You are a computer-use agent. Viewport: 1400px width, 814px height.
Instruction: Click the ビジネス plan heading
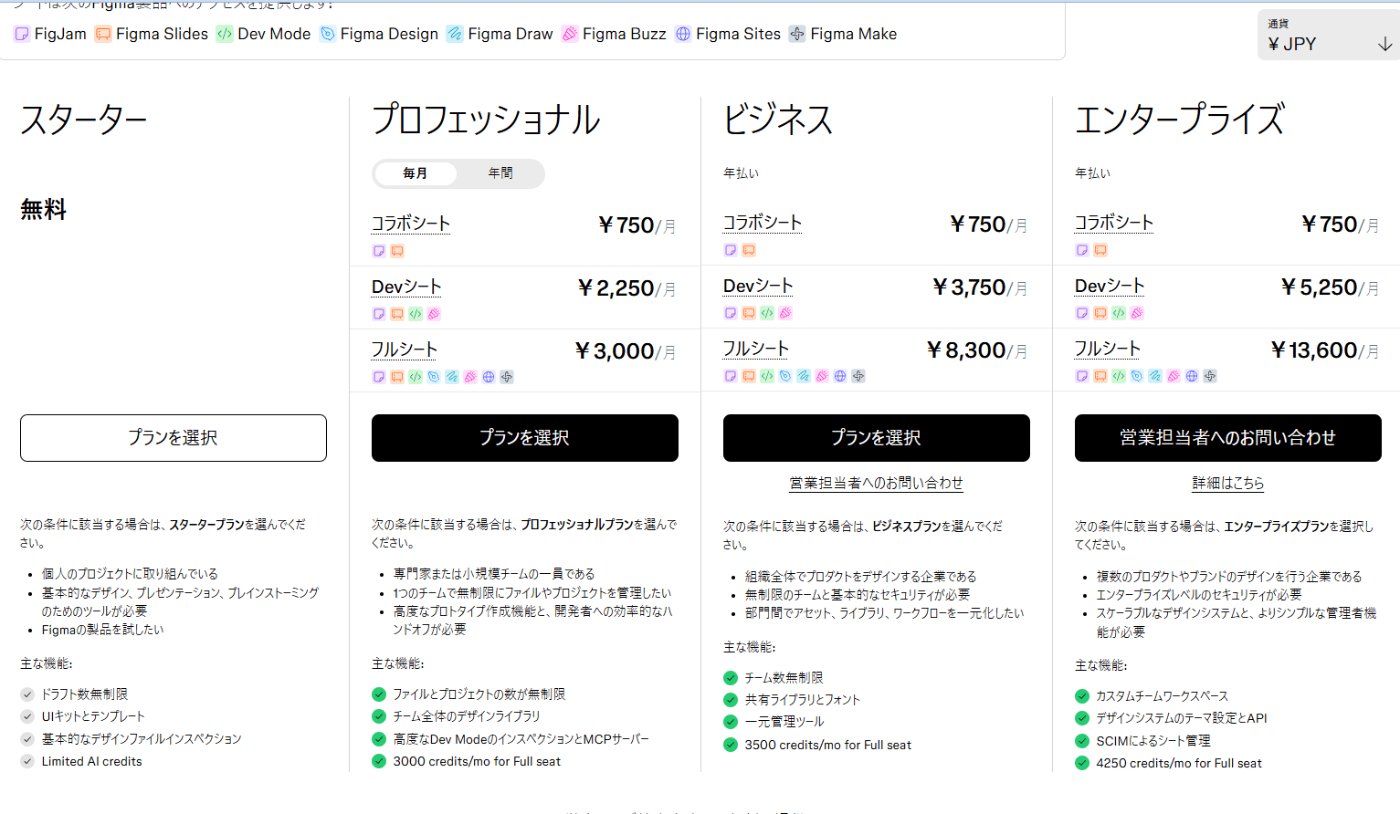778,120
